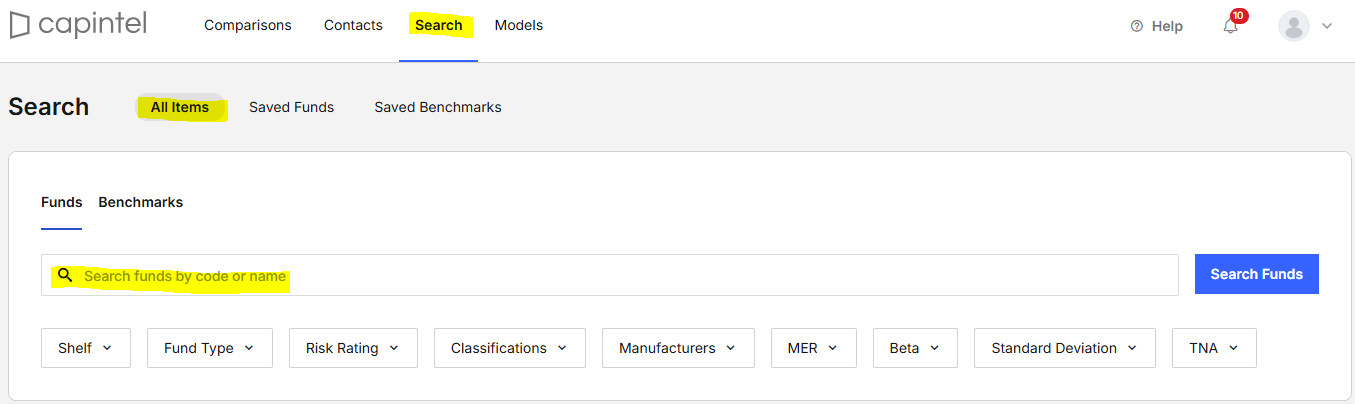This screenshot has width=1355, height=404.
Task: Expand the Standard Deviation filter
Action: [x=1065, y=348]
